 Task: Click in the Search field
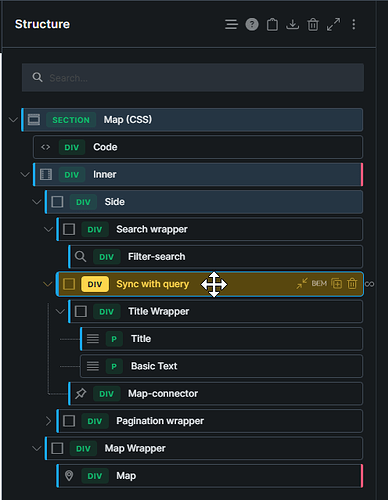[193, 78]
